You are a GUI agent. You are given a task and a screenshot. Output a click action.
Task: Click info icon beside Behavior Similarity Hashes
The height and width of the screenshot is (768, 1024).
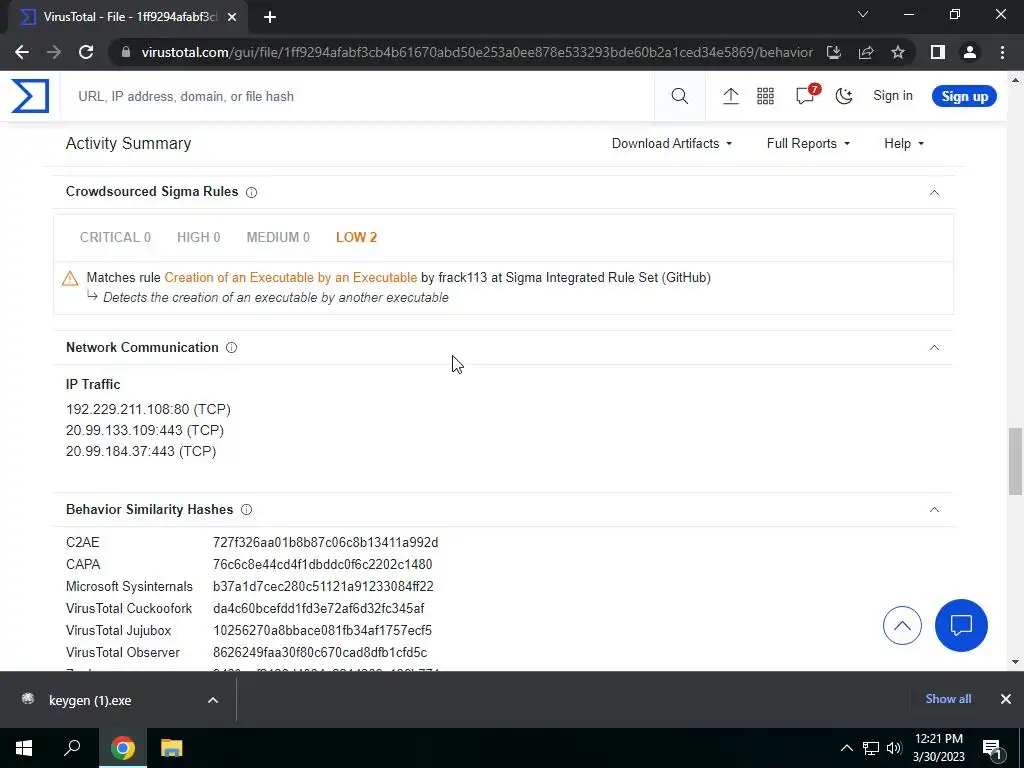[x=246, y=509]
